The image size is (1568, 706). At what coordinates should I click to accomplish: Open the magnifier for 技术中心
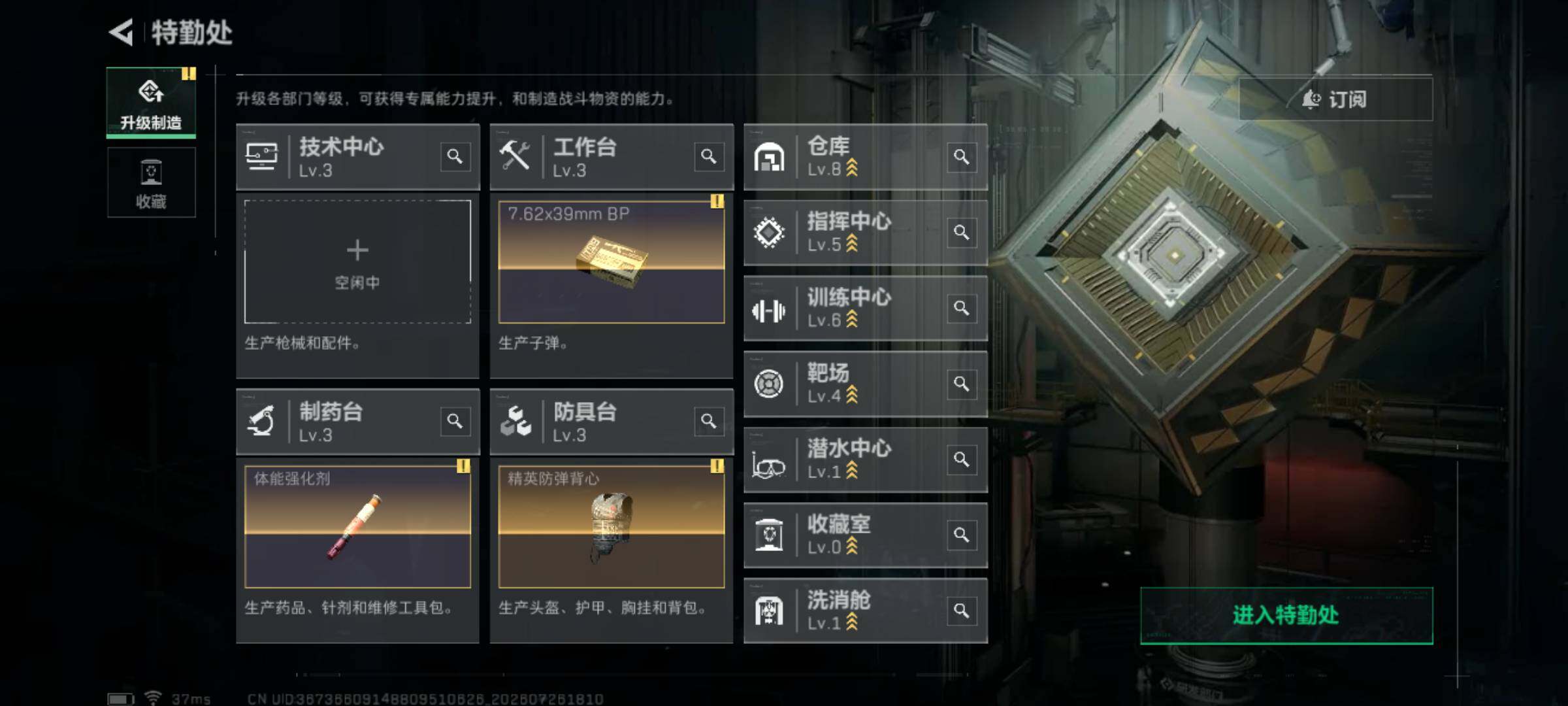point(455,157)
